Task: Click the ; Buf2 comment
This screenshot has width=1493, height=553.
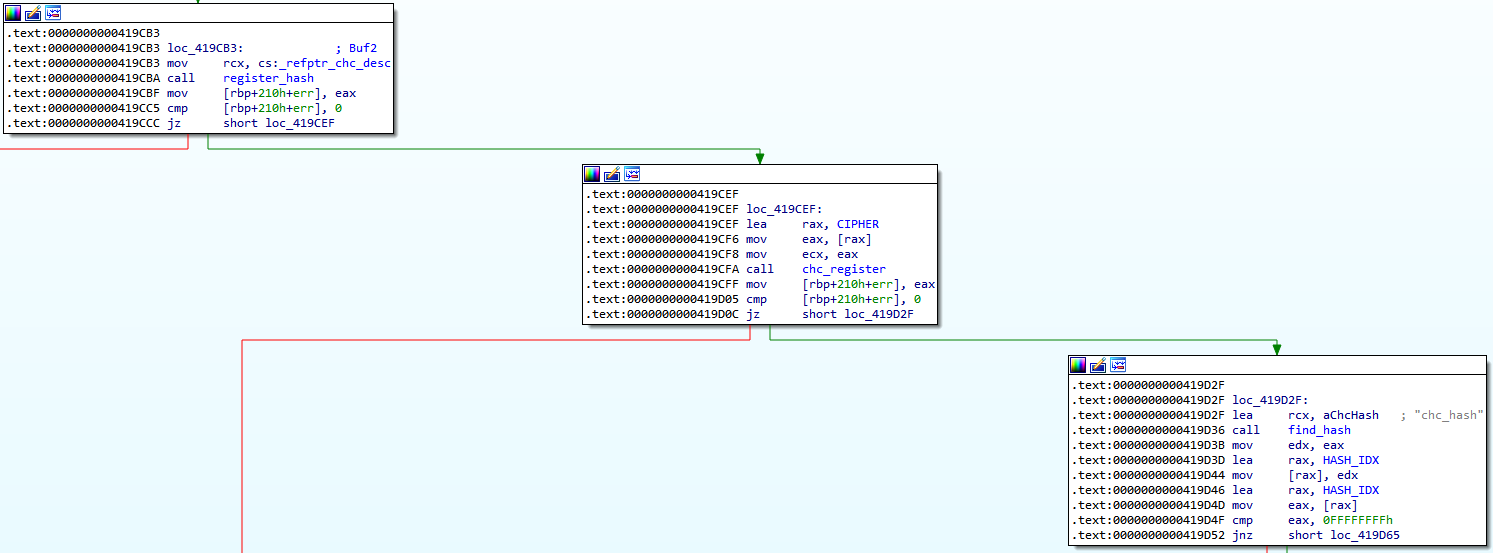Action: [x=356, y=48]
